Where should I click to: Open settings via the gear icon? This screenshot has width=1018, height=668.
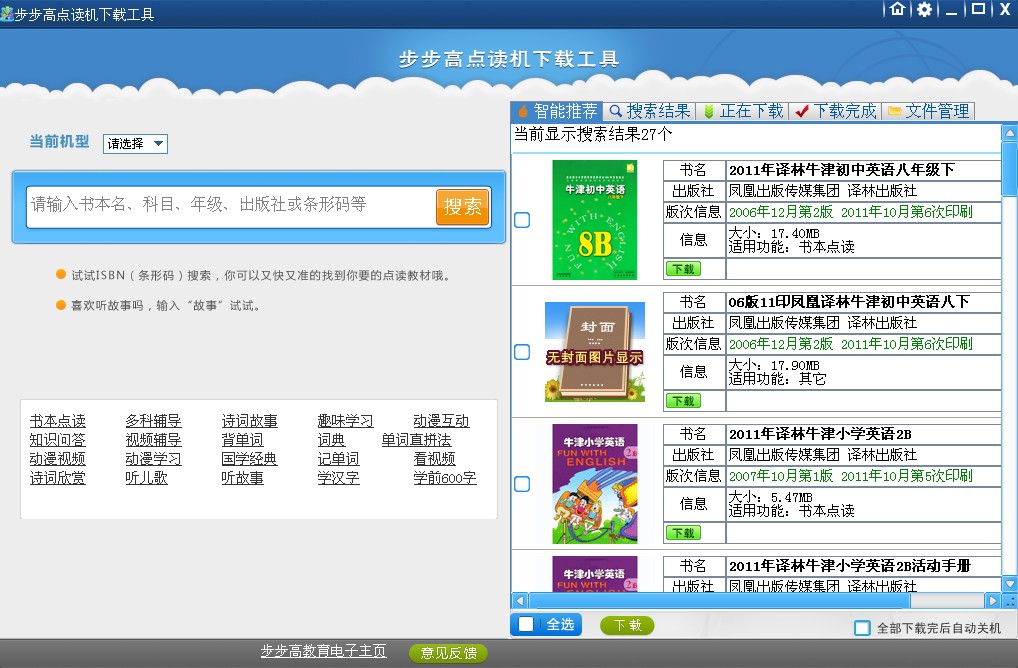coord(924,9)
